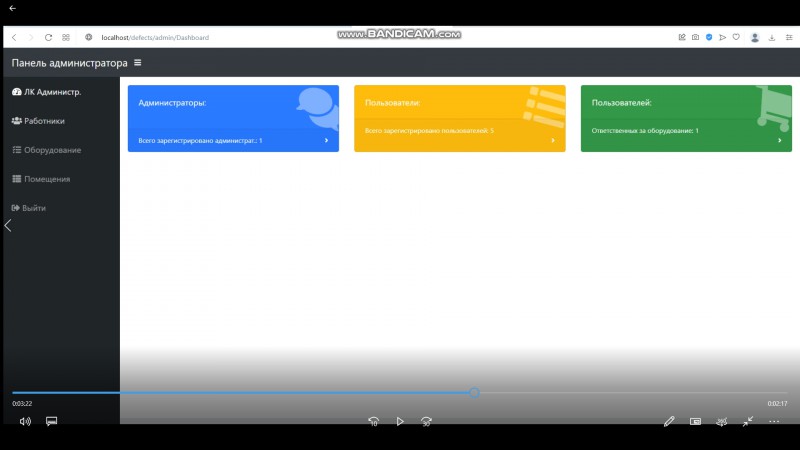Viewport: 800px width, 450px height.
Task: Skip forward 30 seconds
Action: (427, 421)
